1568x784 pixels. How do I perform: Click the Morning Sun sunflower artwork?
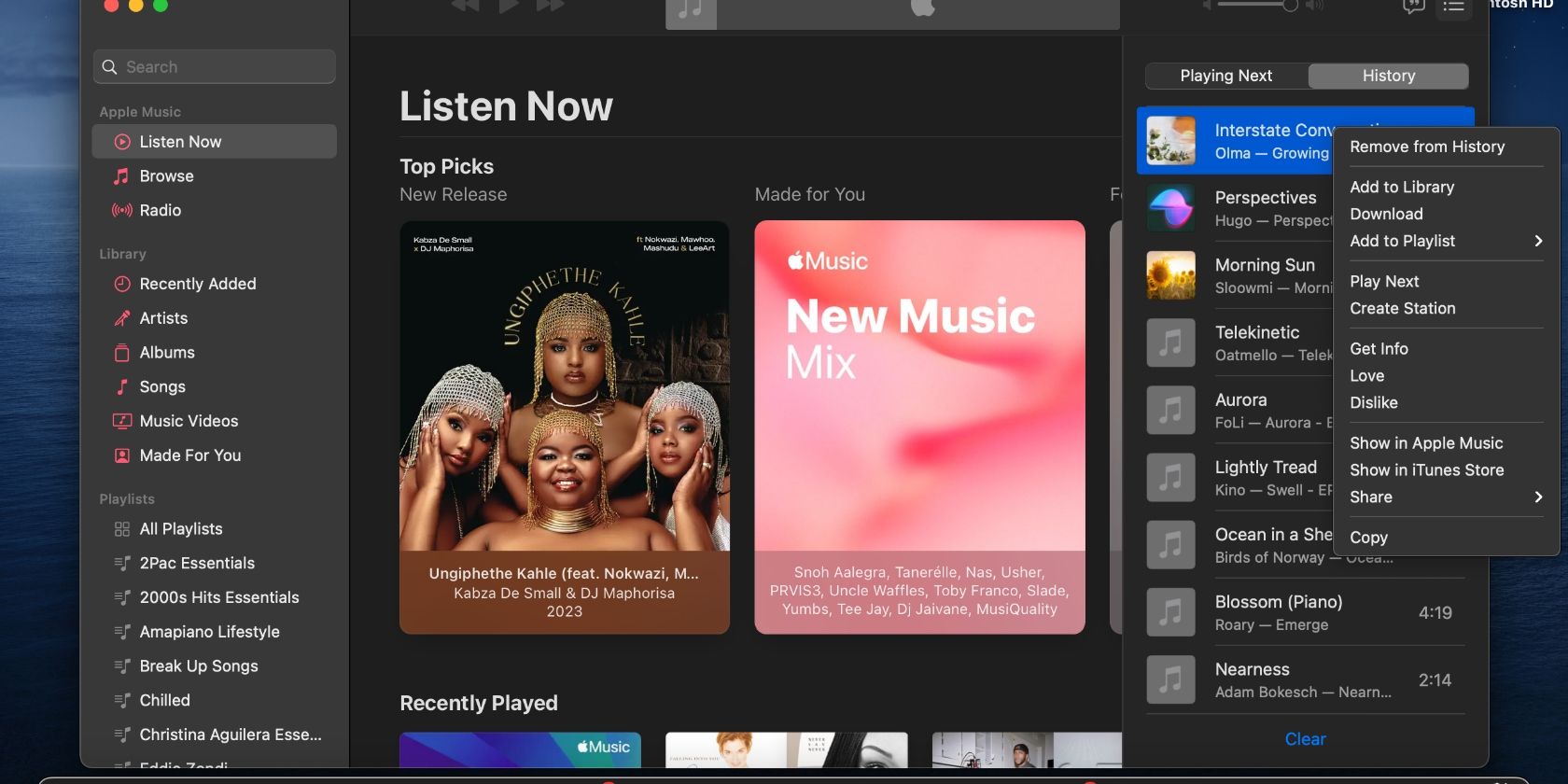(x=1170, y=275)
